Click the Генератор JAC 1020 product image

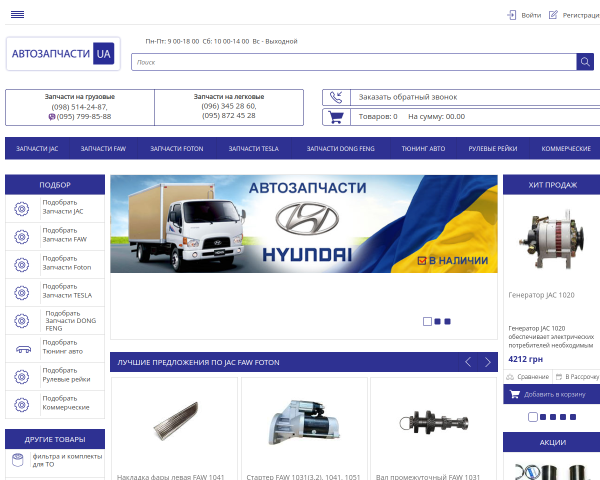click(551, 239)
